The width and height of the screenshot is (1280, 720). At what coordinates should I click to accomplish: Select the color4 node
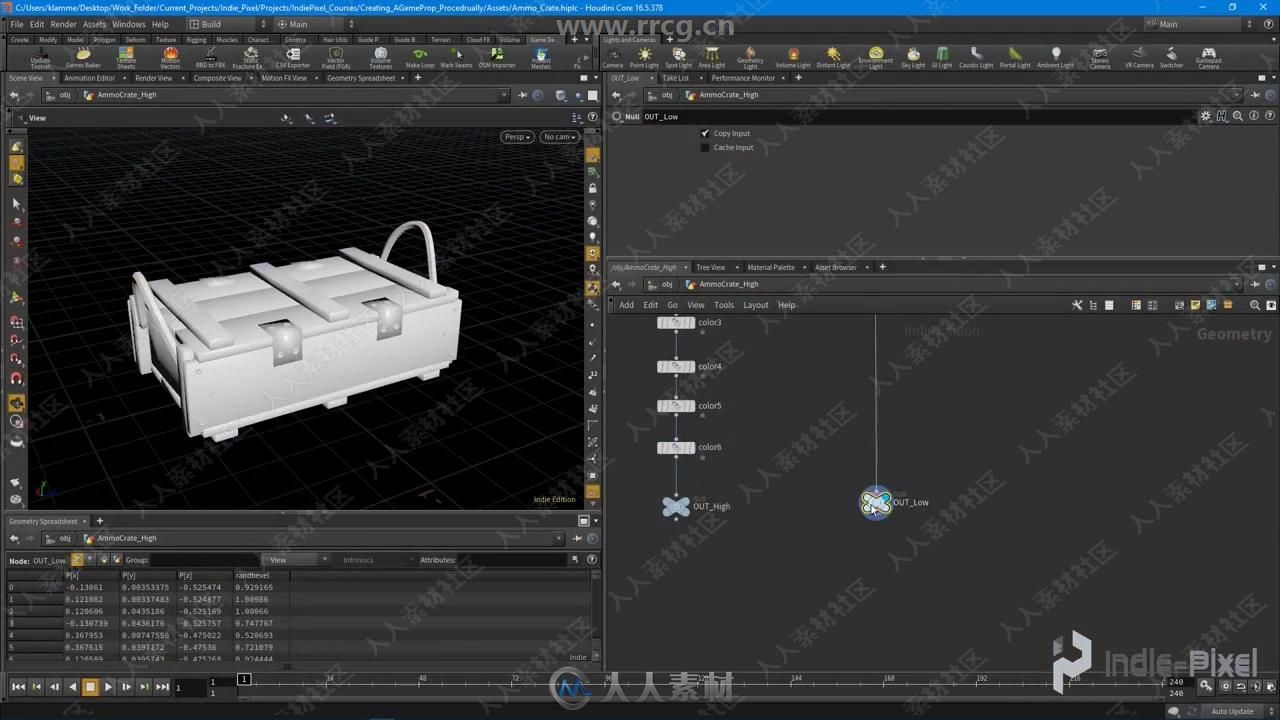tap(676, 367)
